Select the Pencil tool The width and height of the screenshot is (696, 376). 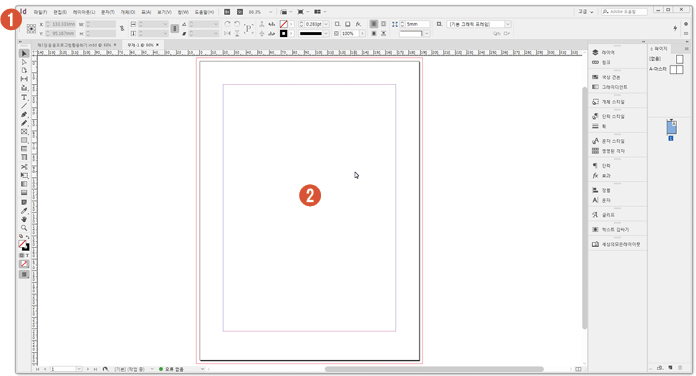(24, 123)
